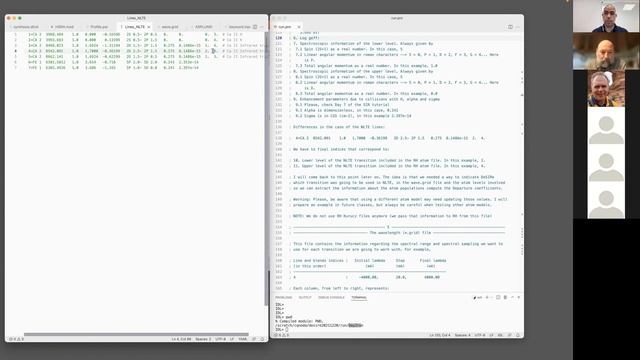Select second participant video thumbnail with bearded man

(606, 51)
